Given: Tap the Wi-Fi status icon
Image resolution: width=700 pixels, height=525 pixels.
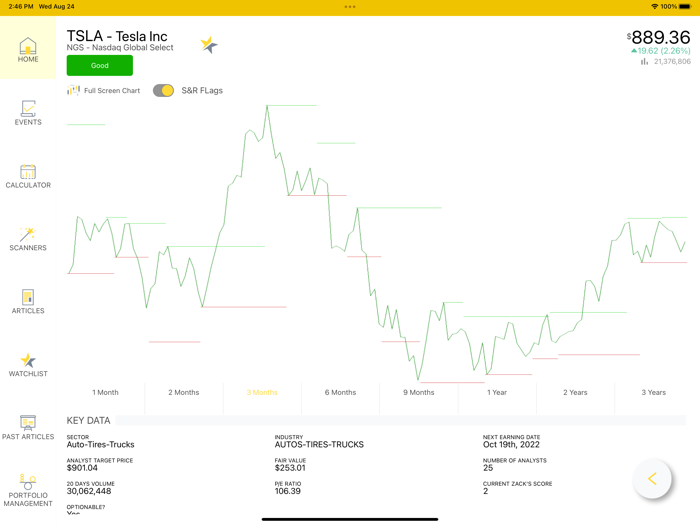Looking at the screenshot, I should pos(654,6).
